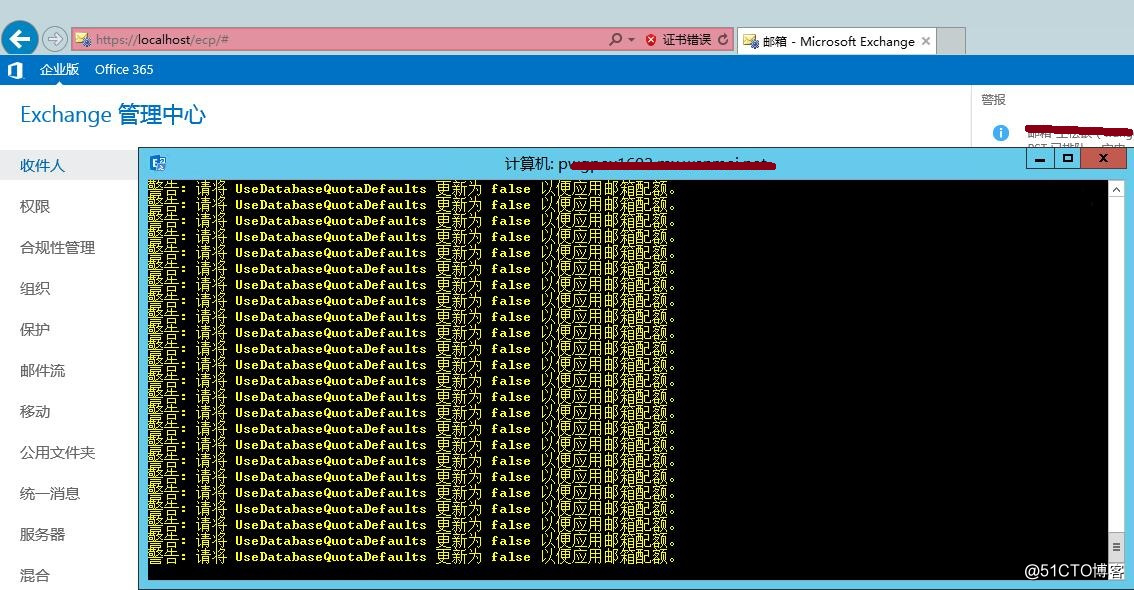Click the browser back arrow button
This screenshot has width=1134, height=590.
pyautogui.click(x=20, y=38)
